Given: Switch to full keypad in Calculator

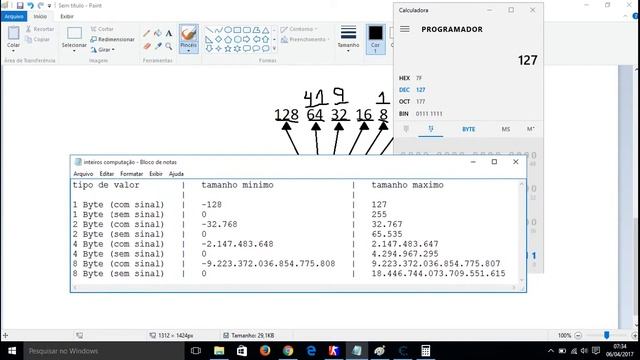Looking at the screenshot, I should [x=406, y=129].
